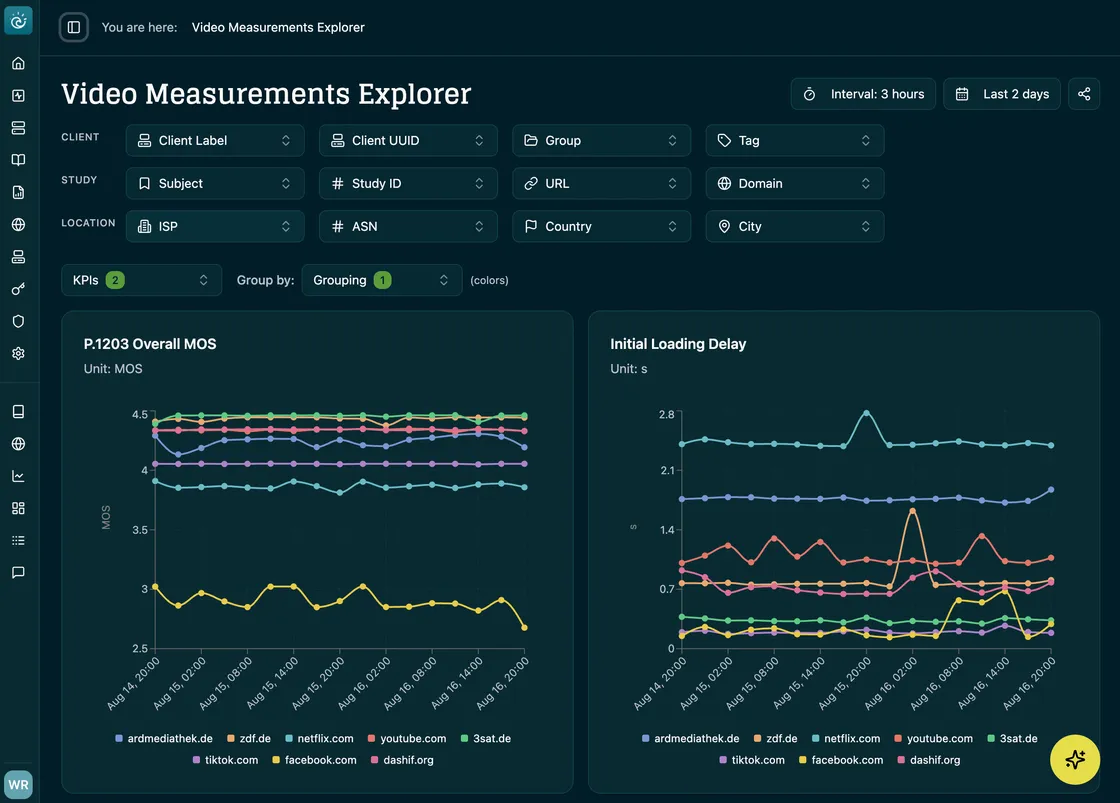Open the Group filter dropdown
Screen dimensions: 1120x803
[601, 141]
